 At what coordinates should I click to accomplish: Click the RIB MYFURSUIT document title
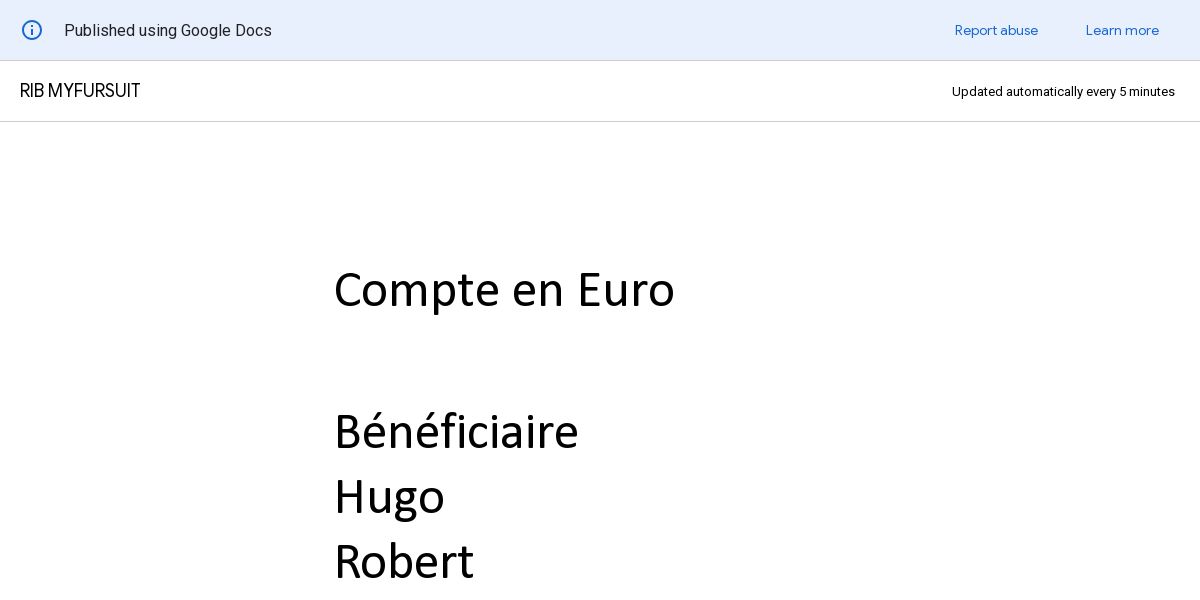(x=80, y=91)
